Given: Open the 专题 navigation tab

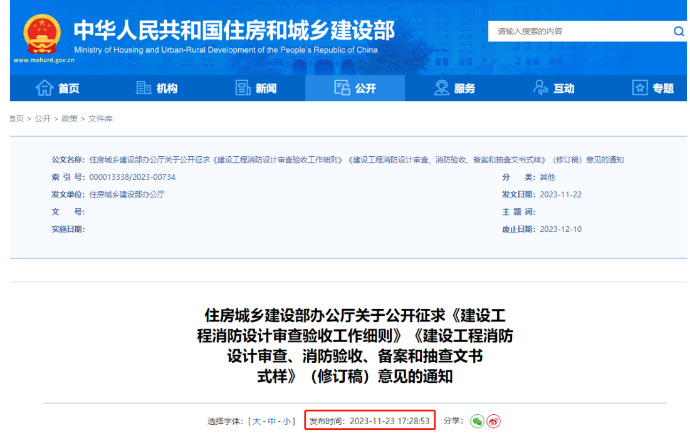Looking at the screenshot, I should (x=653, y=88).
